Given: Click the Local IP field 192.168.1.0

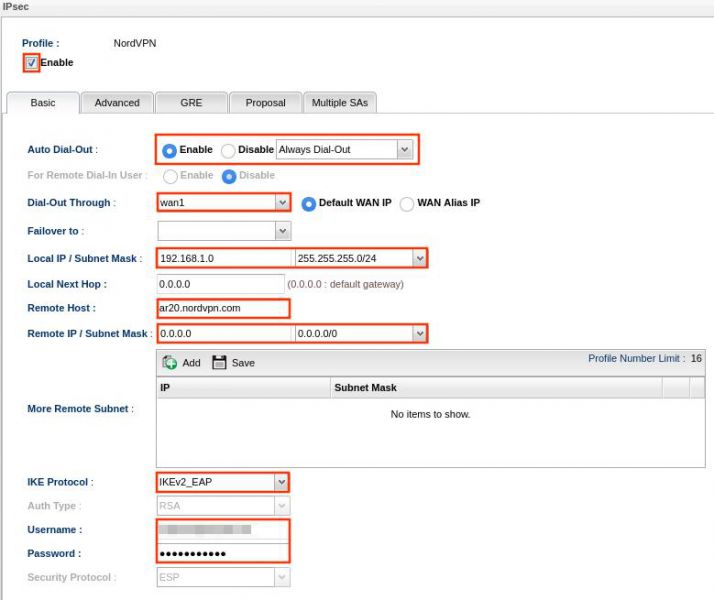Looking at the screenshot, I should 225,258.
